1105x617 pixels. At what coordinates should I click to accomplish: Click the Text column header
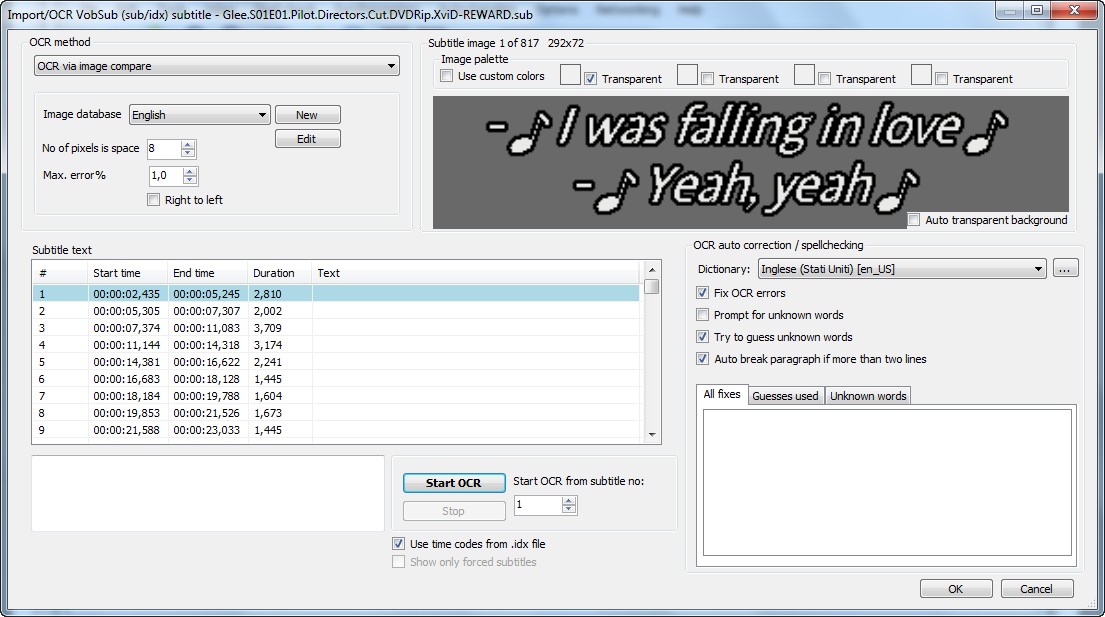[476, 273]
